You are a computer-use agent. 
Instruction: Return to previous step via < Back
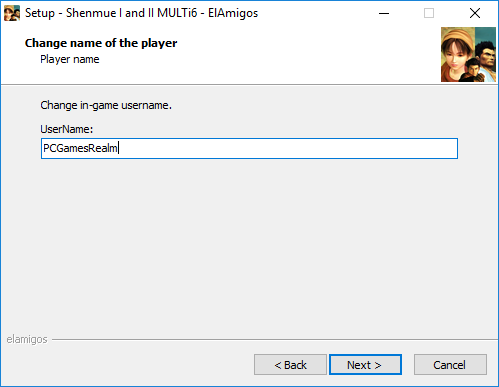pyautogui.click(x=290, y=365)
